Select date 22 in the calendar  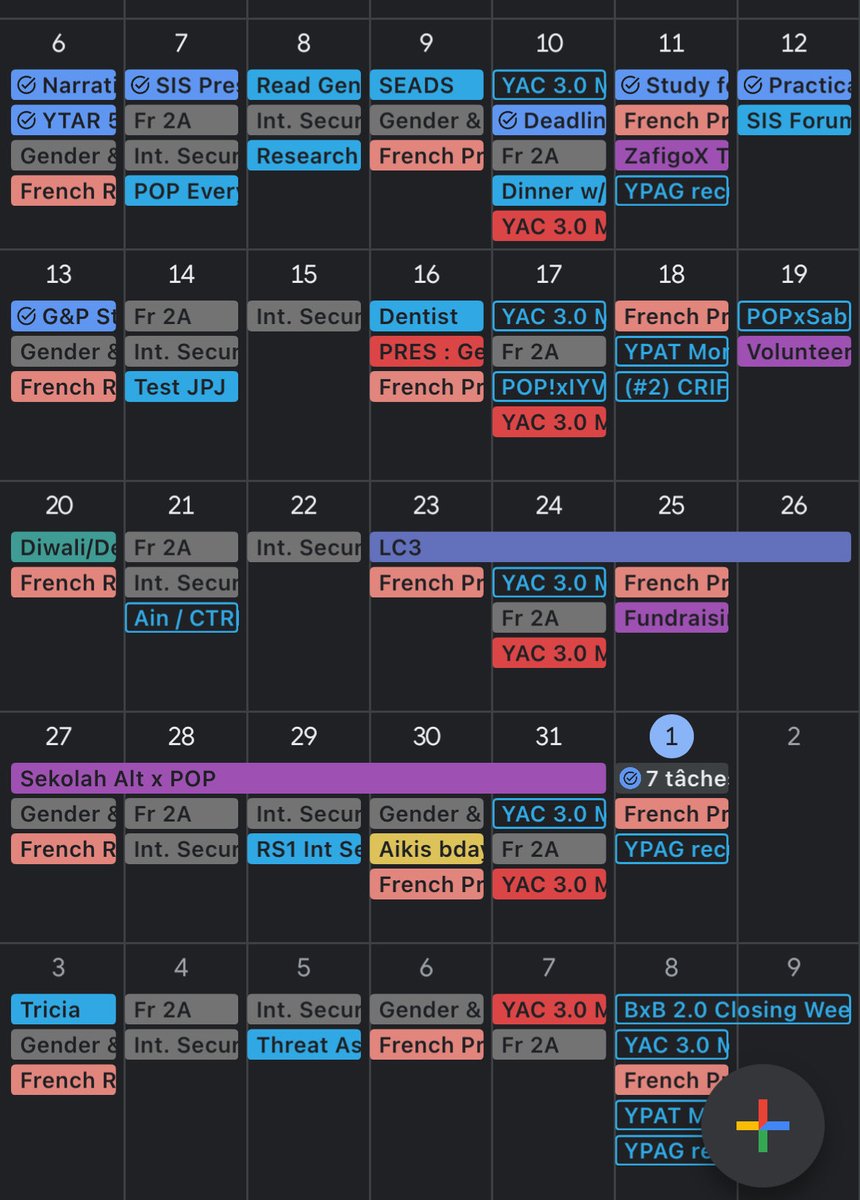pyautogui.click(x=304, y=505)
